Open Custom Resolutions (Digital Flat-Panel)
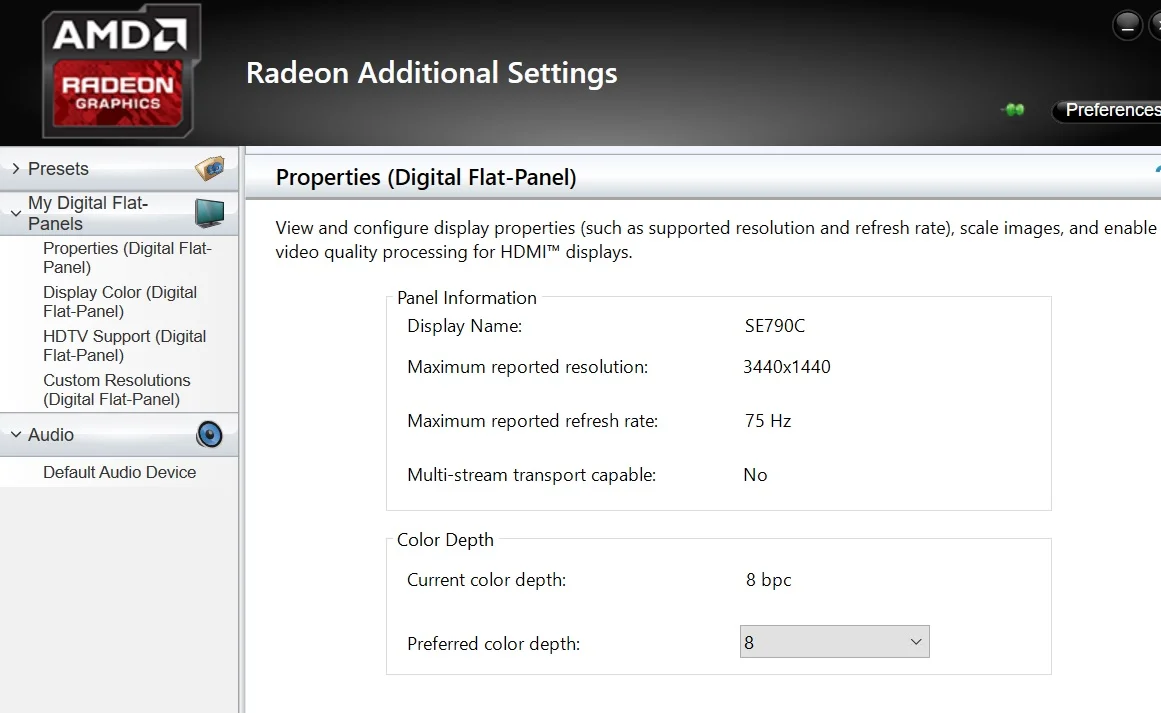 click(x=117, y=389)
